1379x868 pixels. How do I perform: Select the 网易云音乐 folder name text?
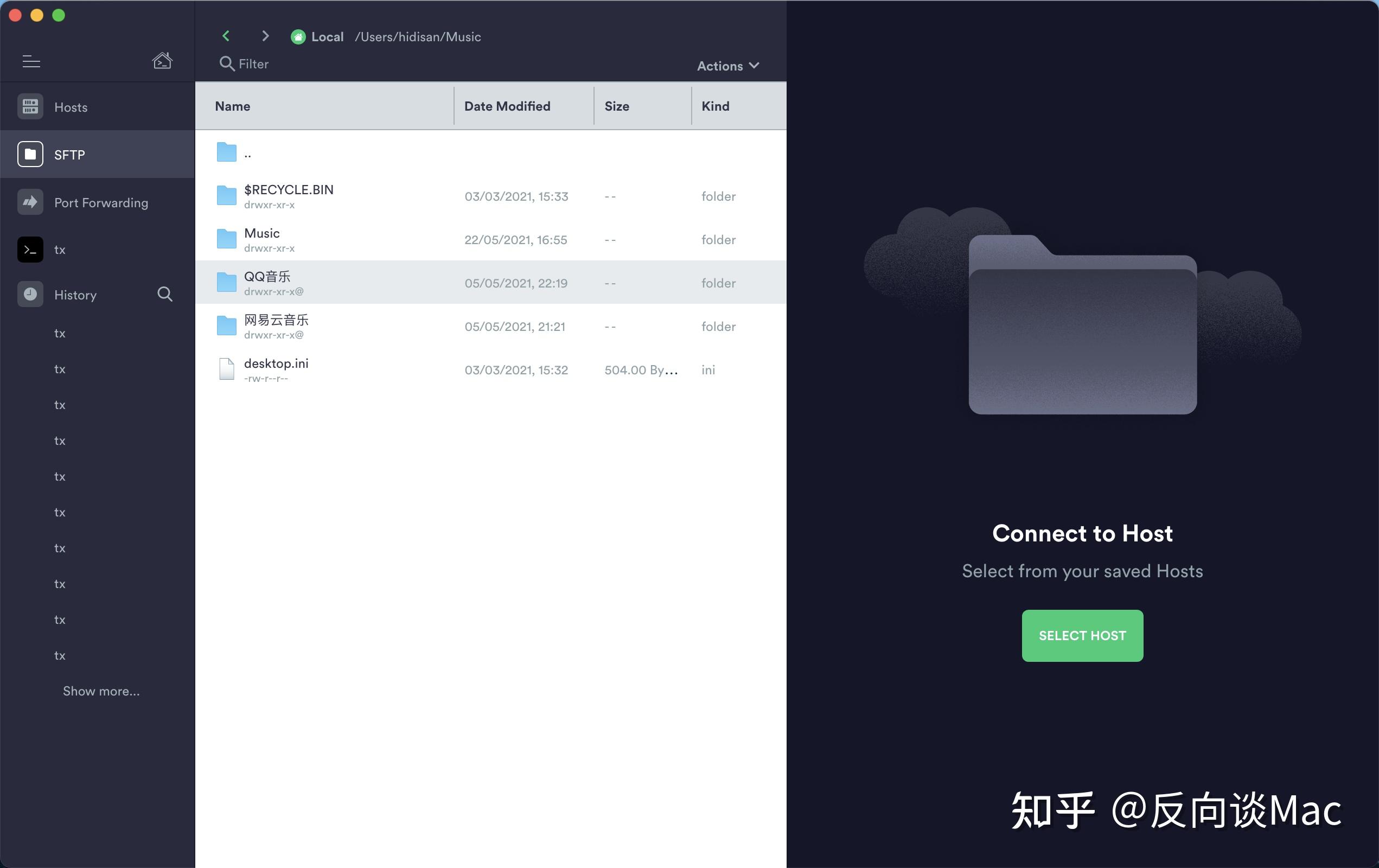tap(276, 320)
